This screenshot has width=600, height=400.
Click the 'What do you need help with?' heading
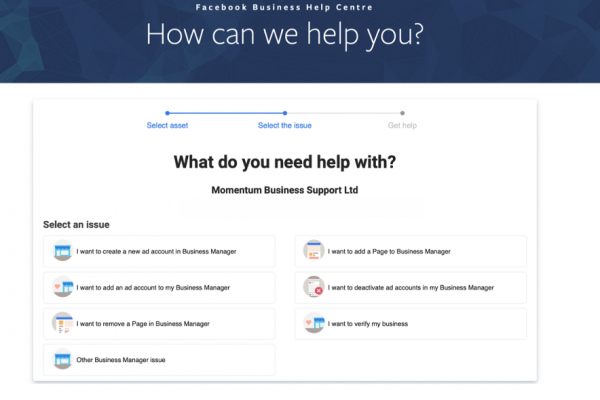pos(285,162)
